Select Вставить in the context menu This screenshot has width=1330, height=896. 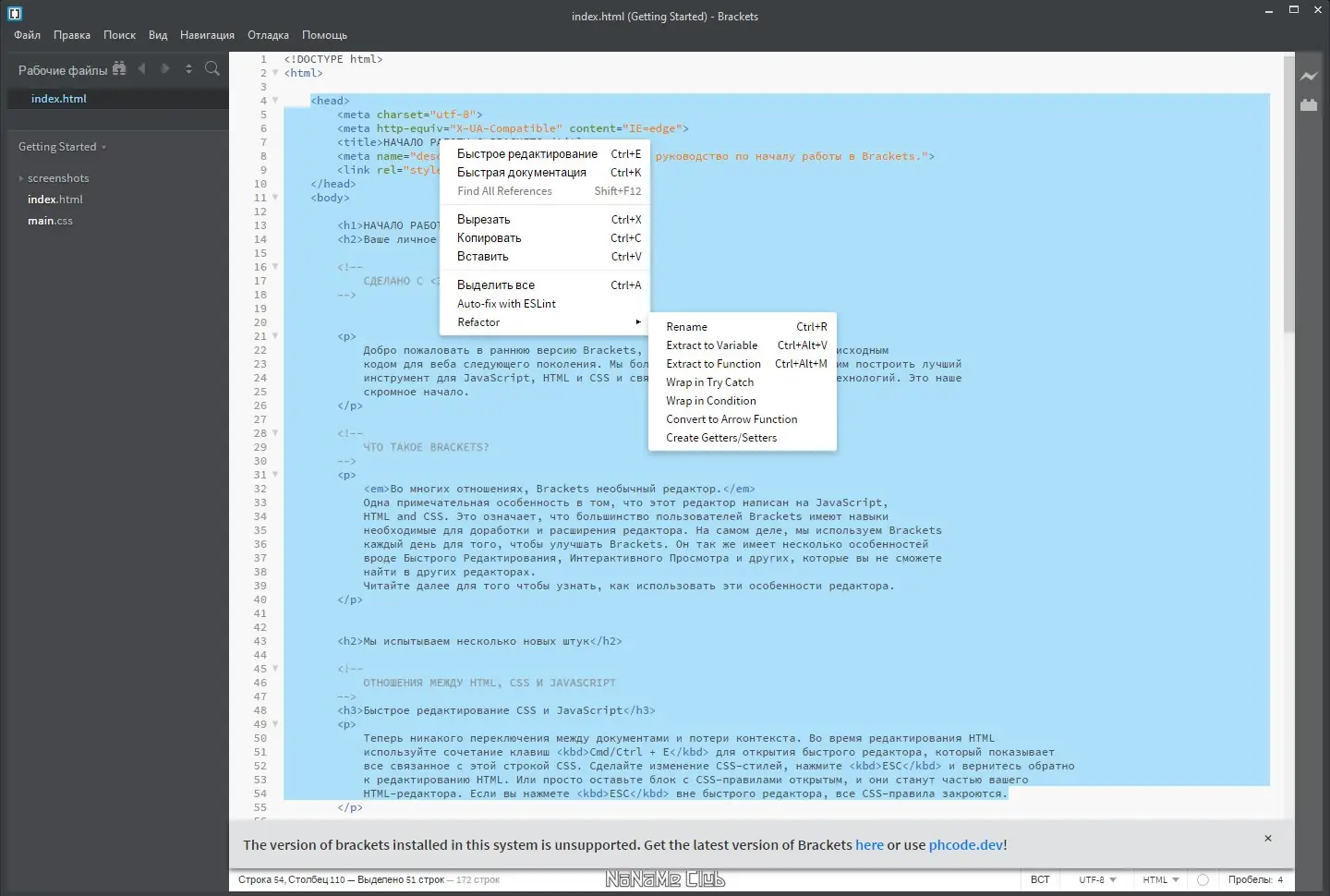[545, 257]
